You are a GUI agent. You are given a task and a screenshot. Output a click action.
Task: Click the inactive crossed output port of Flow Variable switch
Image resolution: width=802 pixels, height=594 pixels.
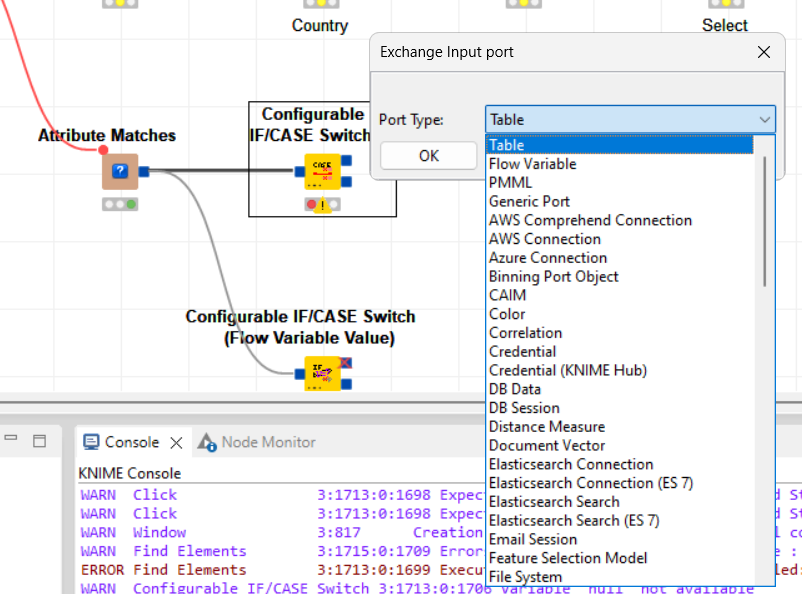click(346, 363)
